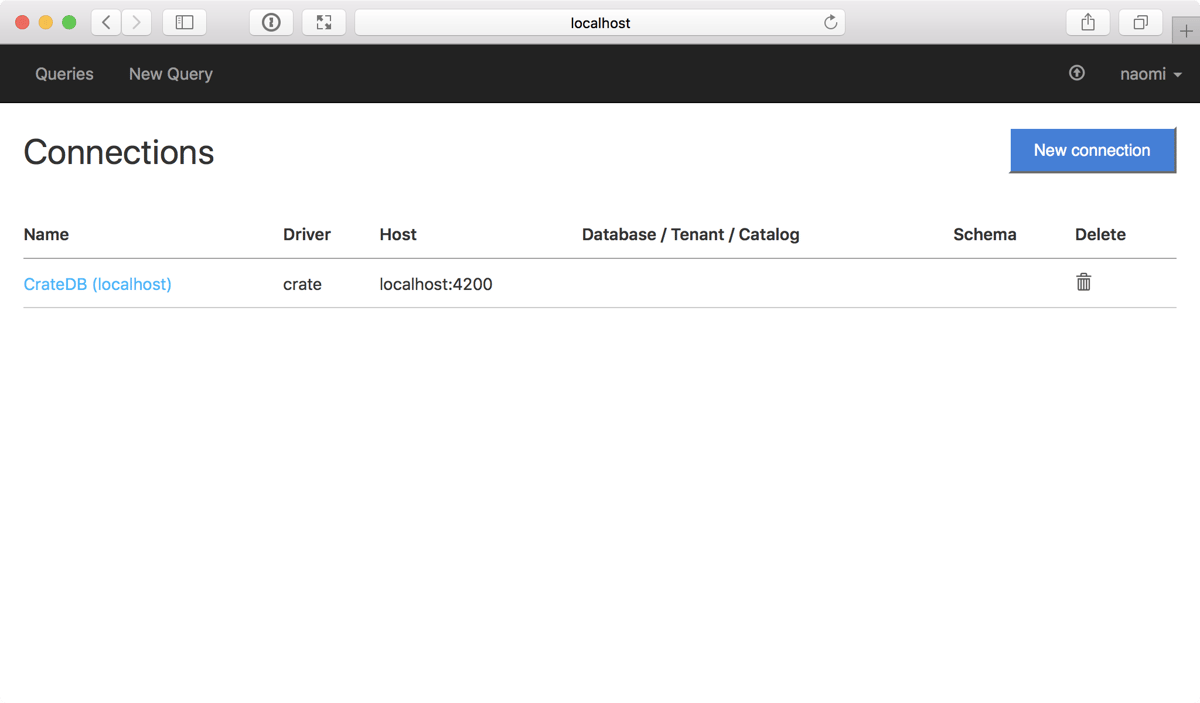Click the version upload icon in the navbar
The width and height of the screenshot is (1200, 703).
point(1076,73)
